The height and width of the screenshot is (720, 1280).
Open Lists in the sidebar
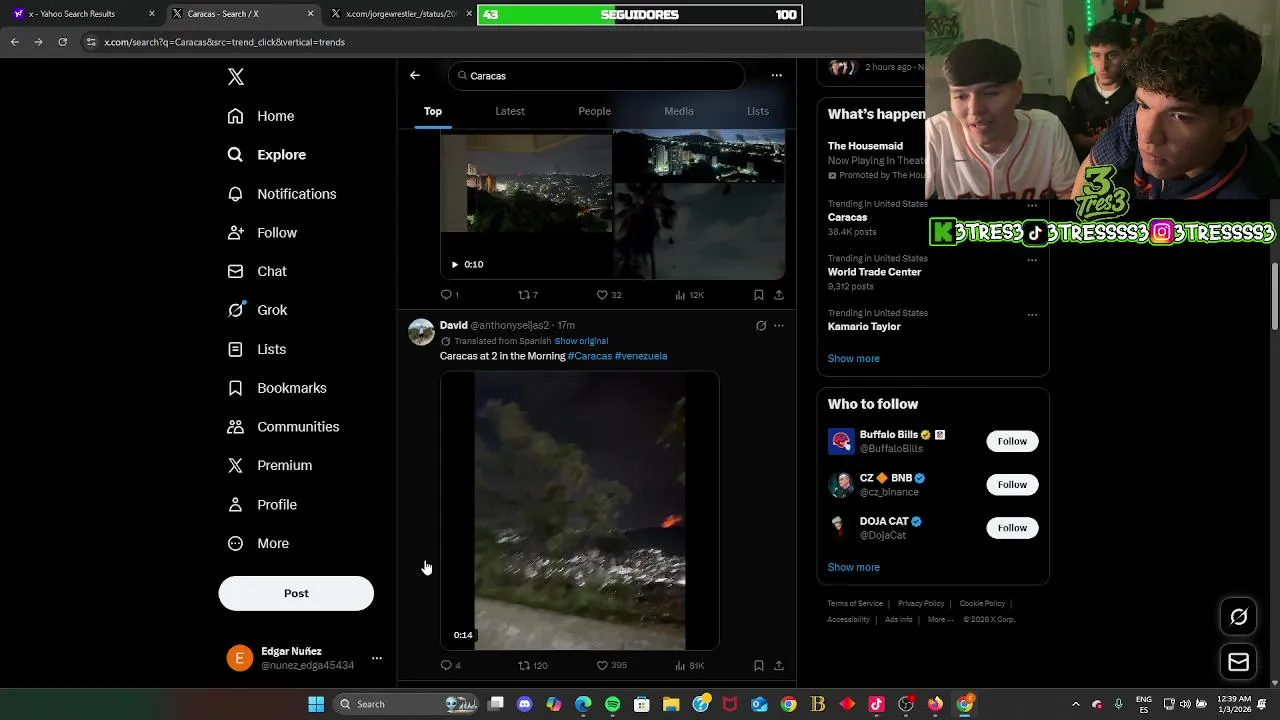coord(257,349)
